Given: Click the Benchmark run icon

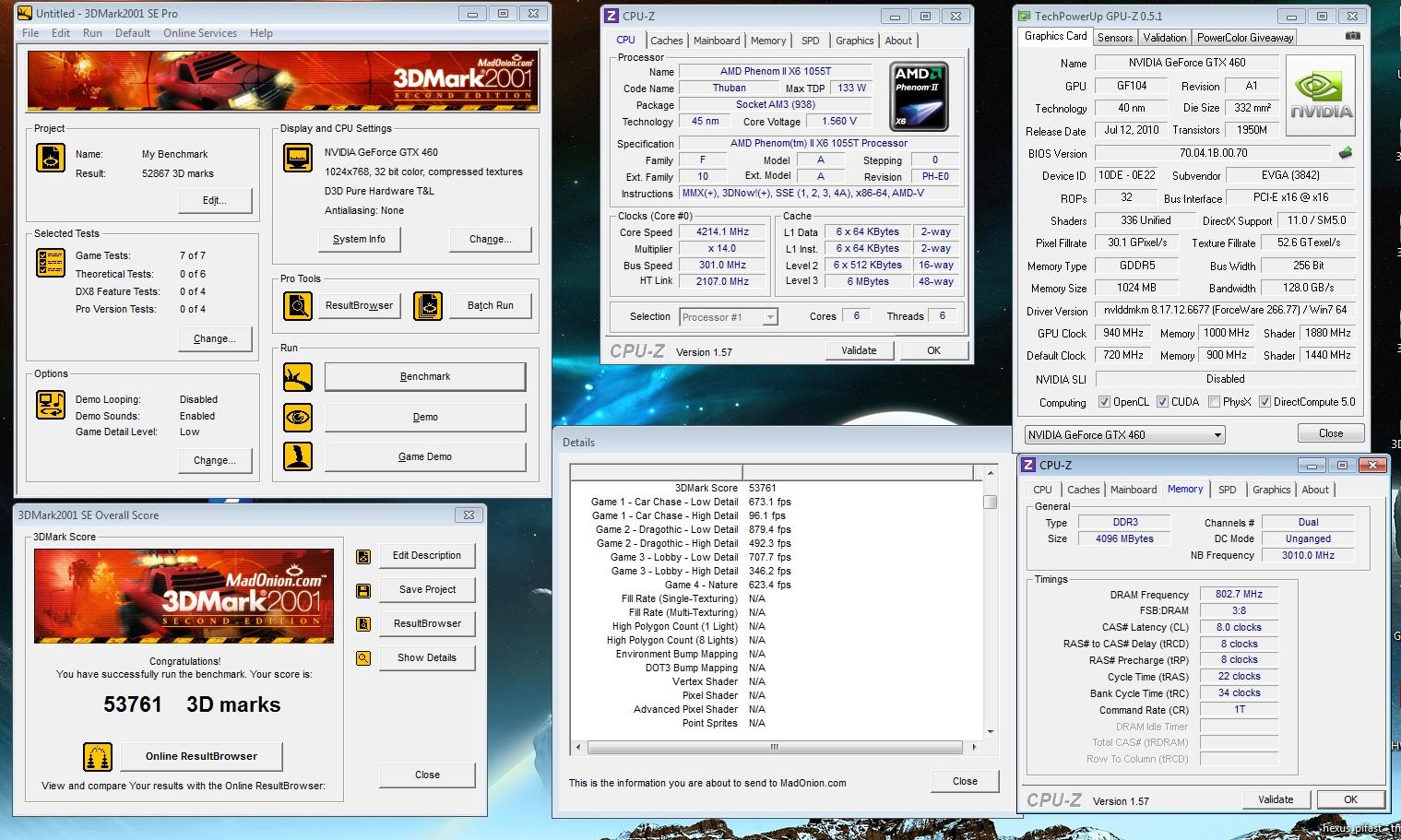Looking at the screenshot, I should [297, 377].
